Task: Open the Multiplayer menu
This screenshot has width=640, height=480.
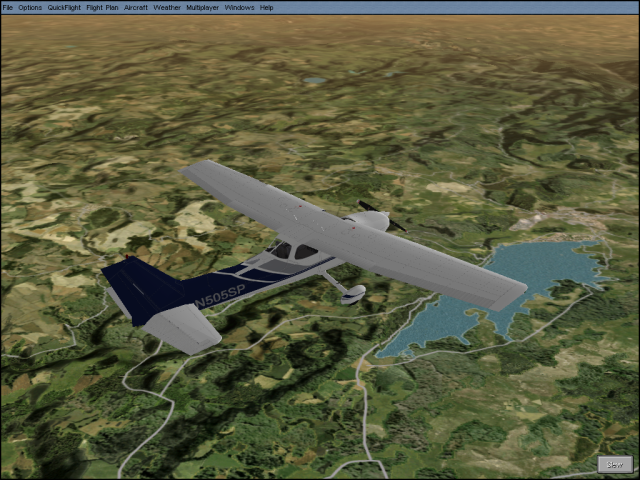Action: point(203,7)
